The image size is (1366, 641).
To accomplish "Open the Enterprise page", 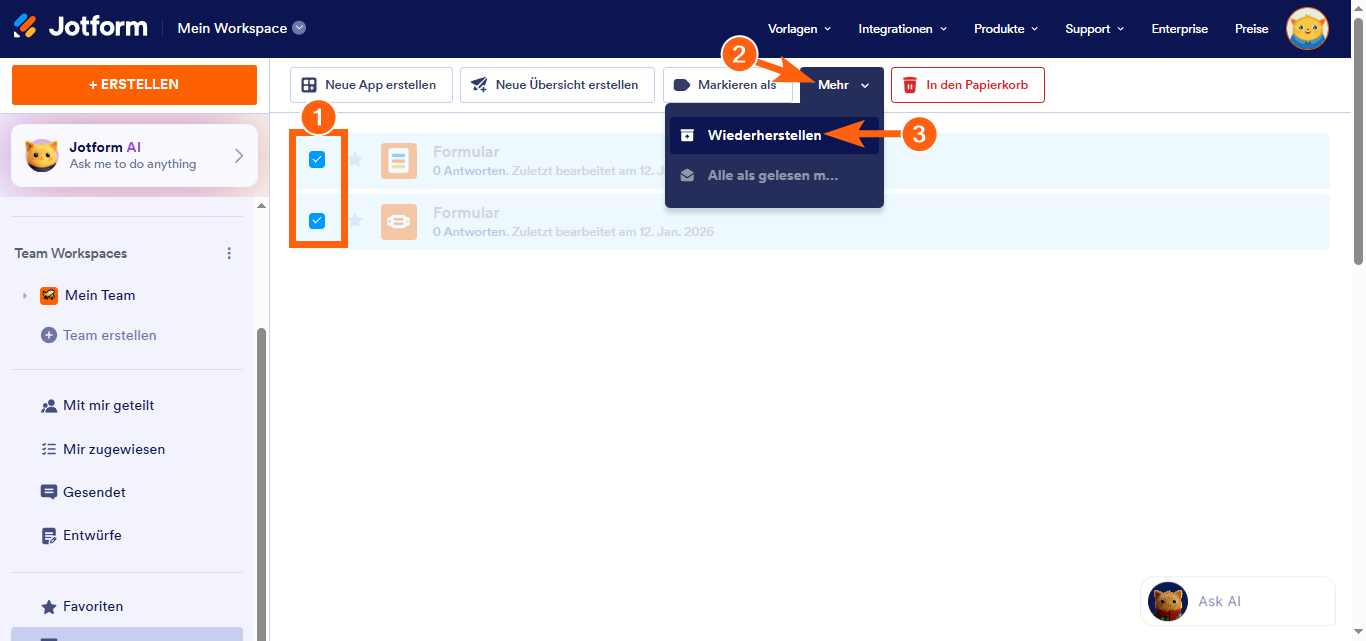I will coord(1179,29).
